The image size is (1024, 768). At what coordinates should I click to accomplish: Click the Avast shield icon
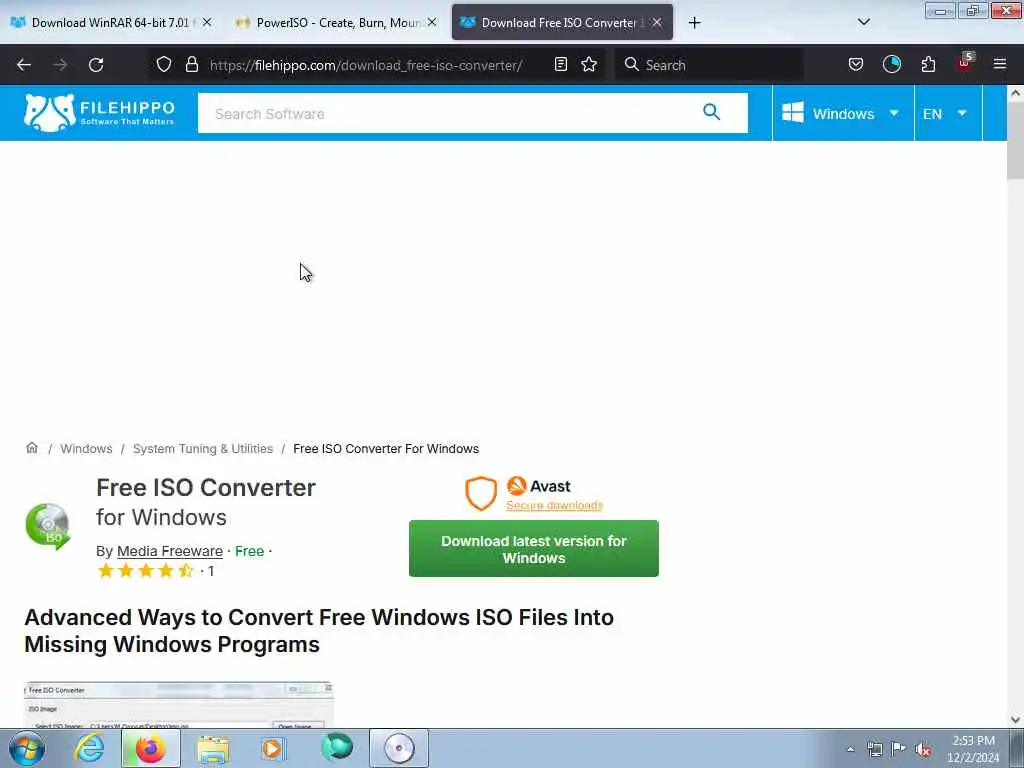[481, 493]
